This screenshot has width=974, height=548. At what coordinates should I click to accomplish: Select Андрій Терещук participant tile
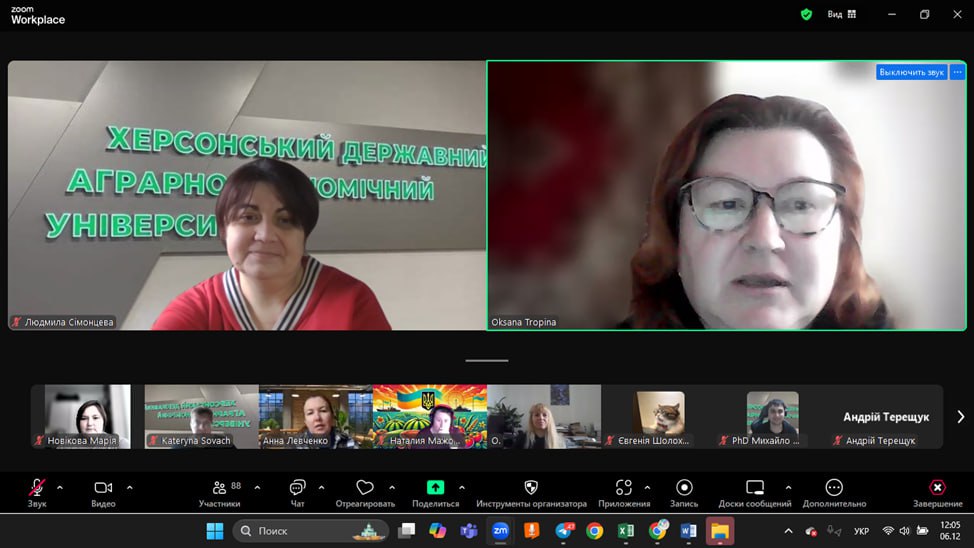[886, 416]
